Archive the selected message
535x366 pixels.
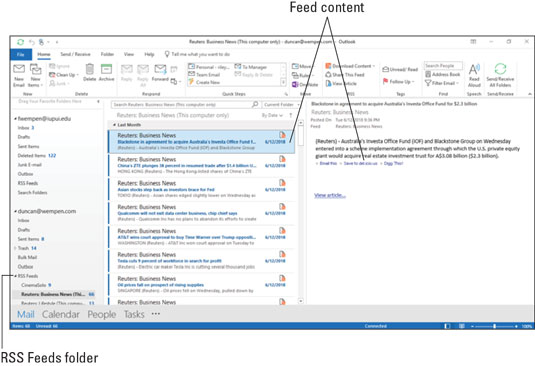click(x=106, y=72)
